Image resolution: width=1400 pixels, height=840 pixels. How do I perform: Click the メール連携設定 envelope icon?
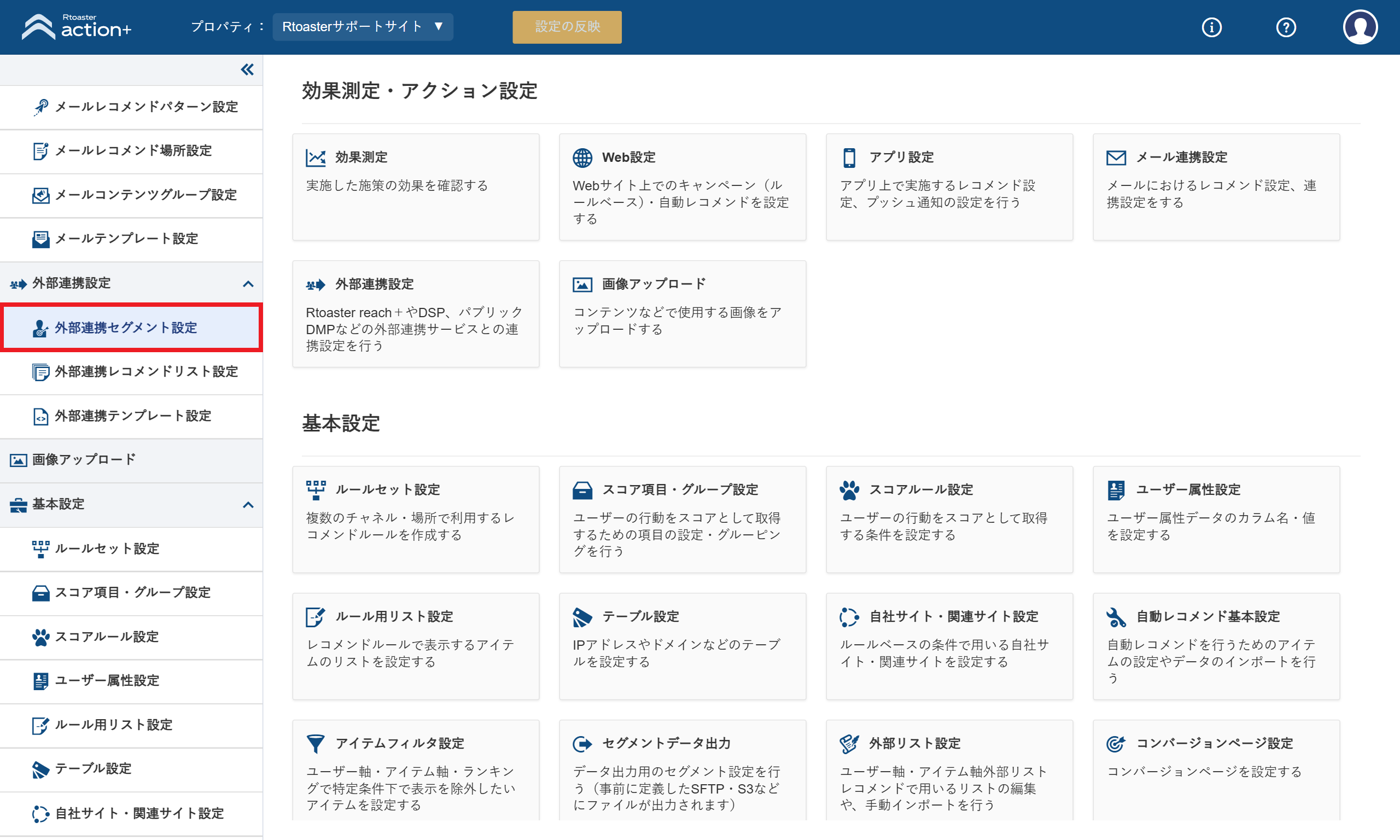coord(1116,157)
